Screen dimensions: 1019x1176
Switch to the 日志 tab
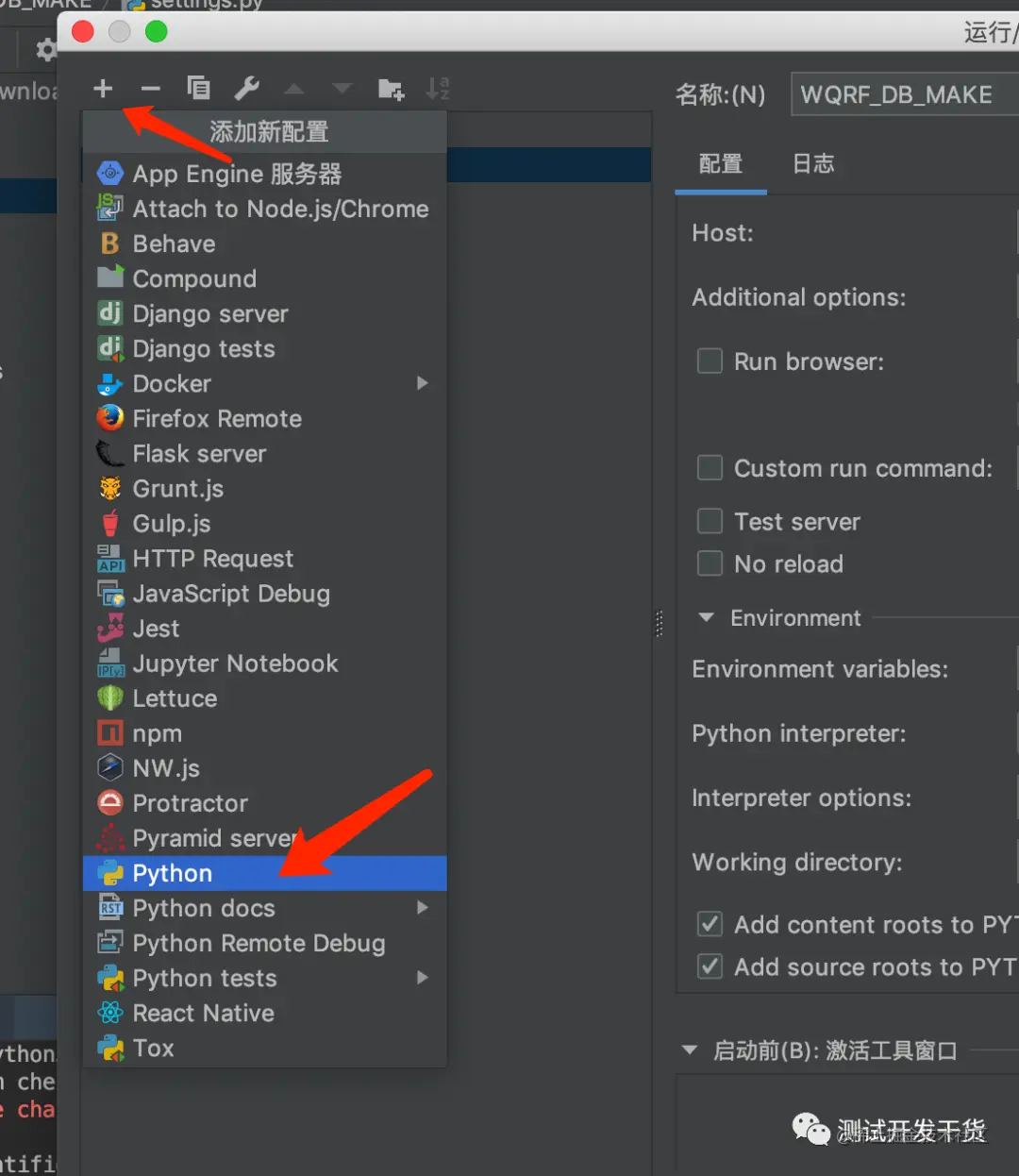813,164
